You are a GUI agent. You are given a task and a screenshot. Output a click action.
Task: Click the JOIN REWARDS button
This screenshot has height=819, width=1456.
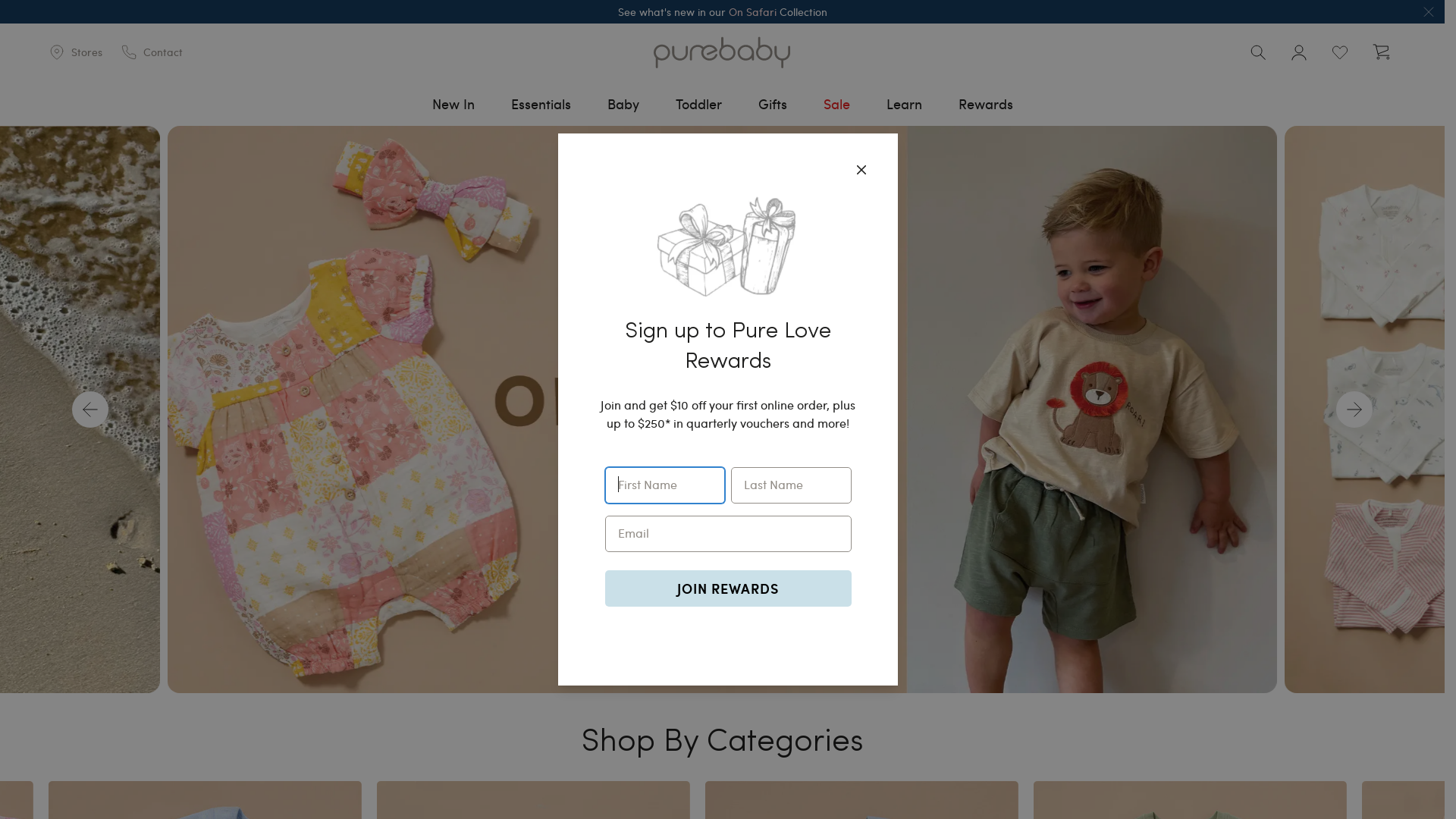click(728, 588)
